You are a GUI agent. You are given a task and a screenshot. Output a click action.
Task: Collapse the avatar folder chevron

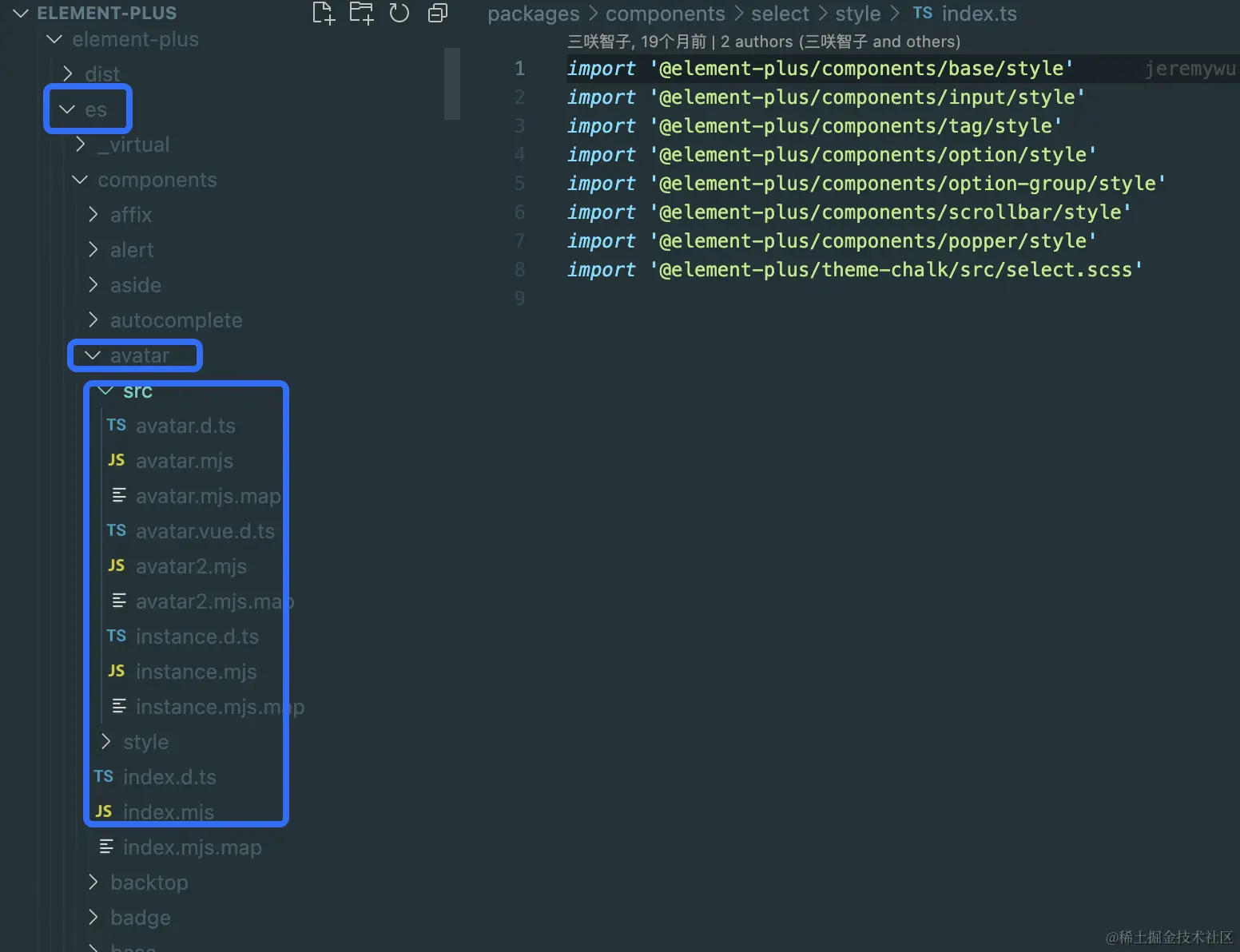[x=93, y=355]
